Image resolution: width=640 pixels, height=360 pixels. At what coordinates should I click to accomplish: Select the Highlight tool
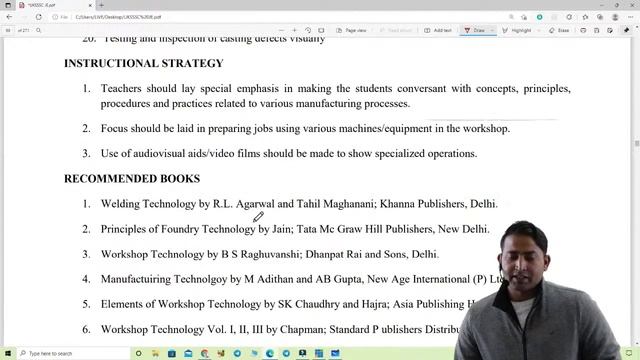pos(517,30)
